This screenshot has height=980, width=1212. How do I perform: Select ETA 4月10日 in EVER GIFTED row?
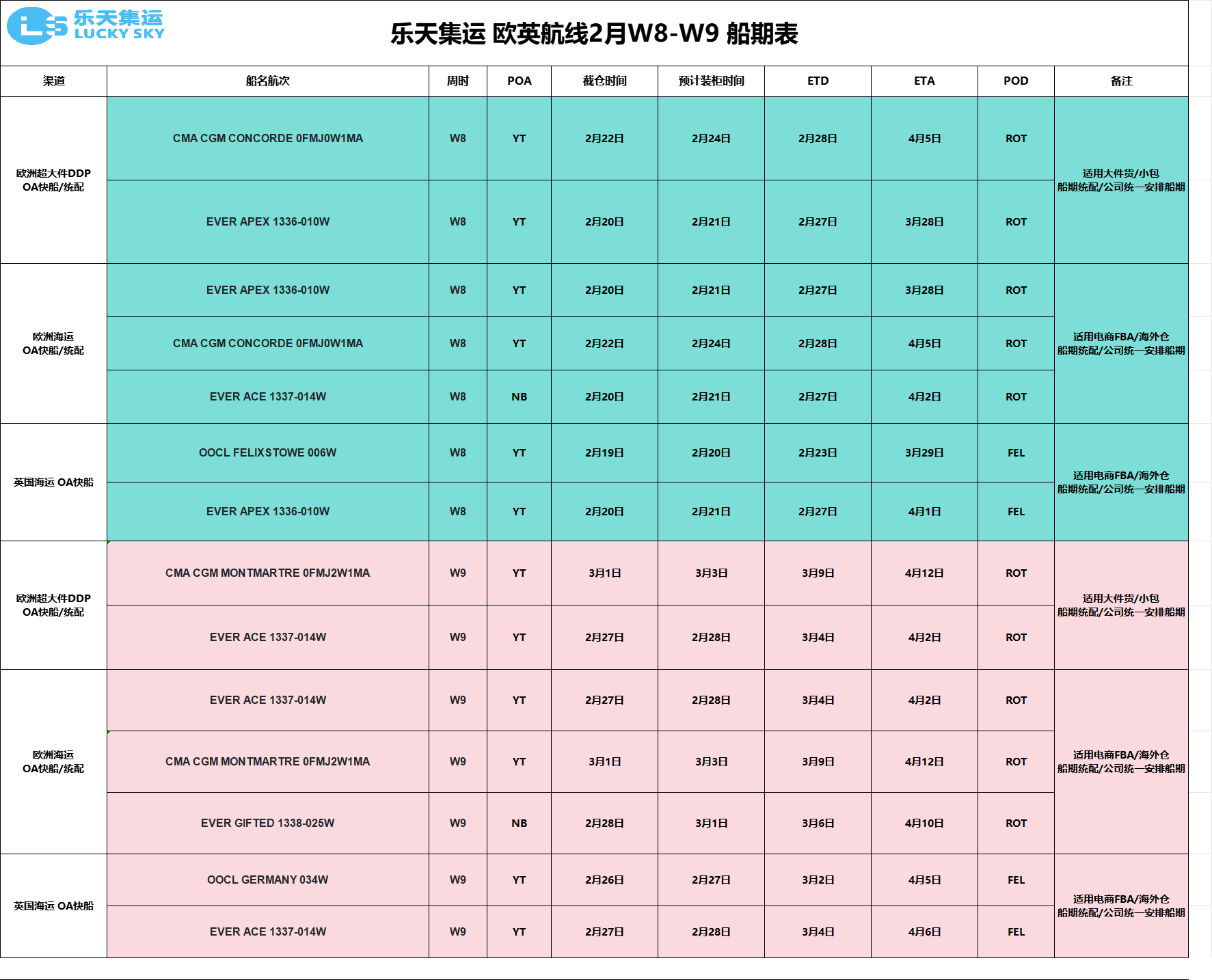(x=925, y=824)
